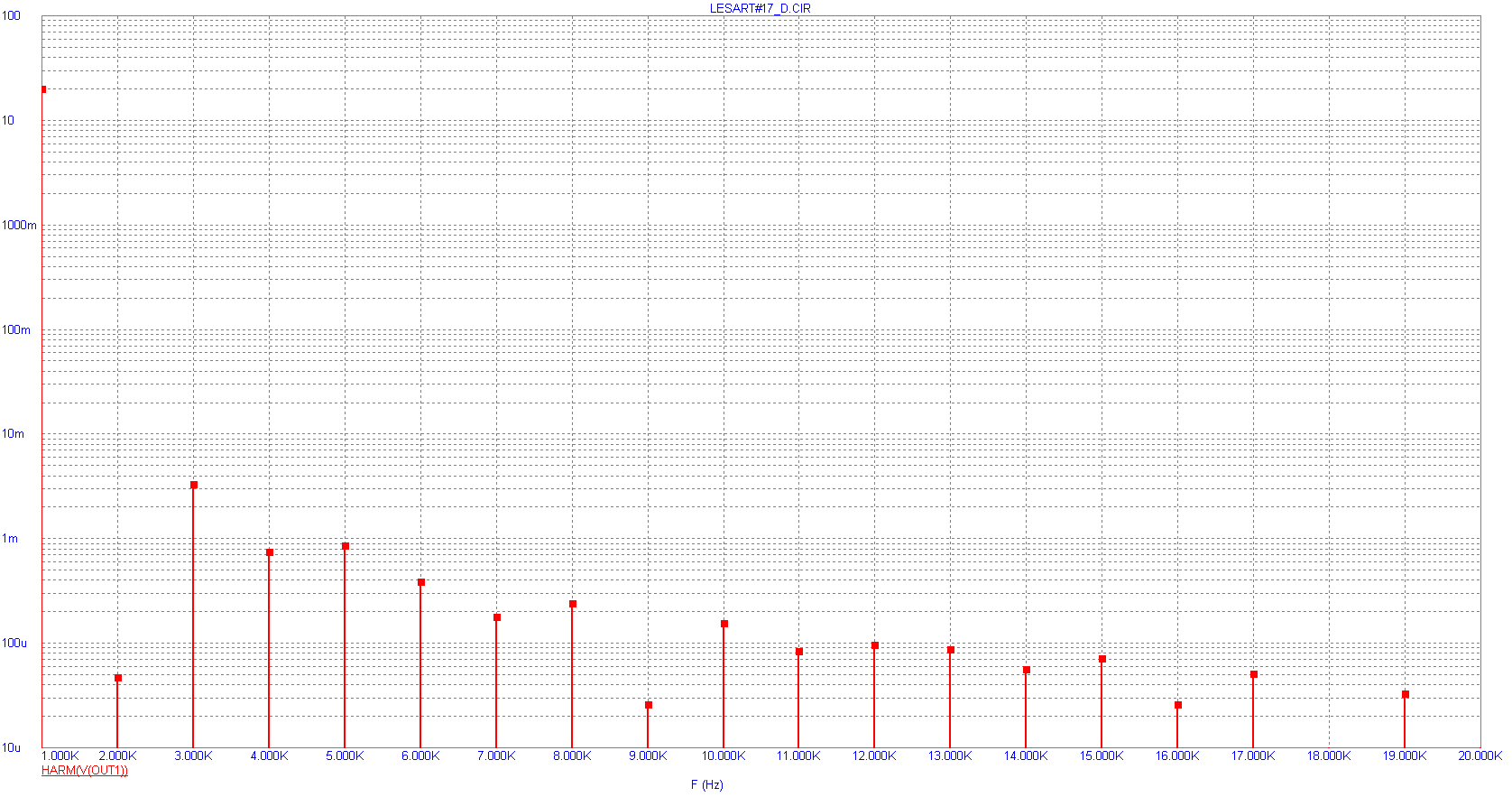
Task: Click the 10u Y-axis scale label
Action: (x=11, y=747)
